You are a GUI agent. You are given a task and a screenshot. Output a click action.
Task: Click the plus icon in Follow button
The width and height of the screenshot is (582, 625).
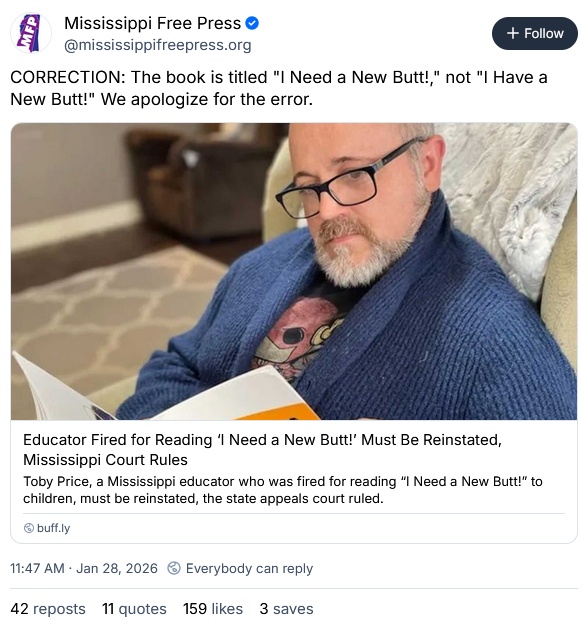coord(513,33)
